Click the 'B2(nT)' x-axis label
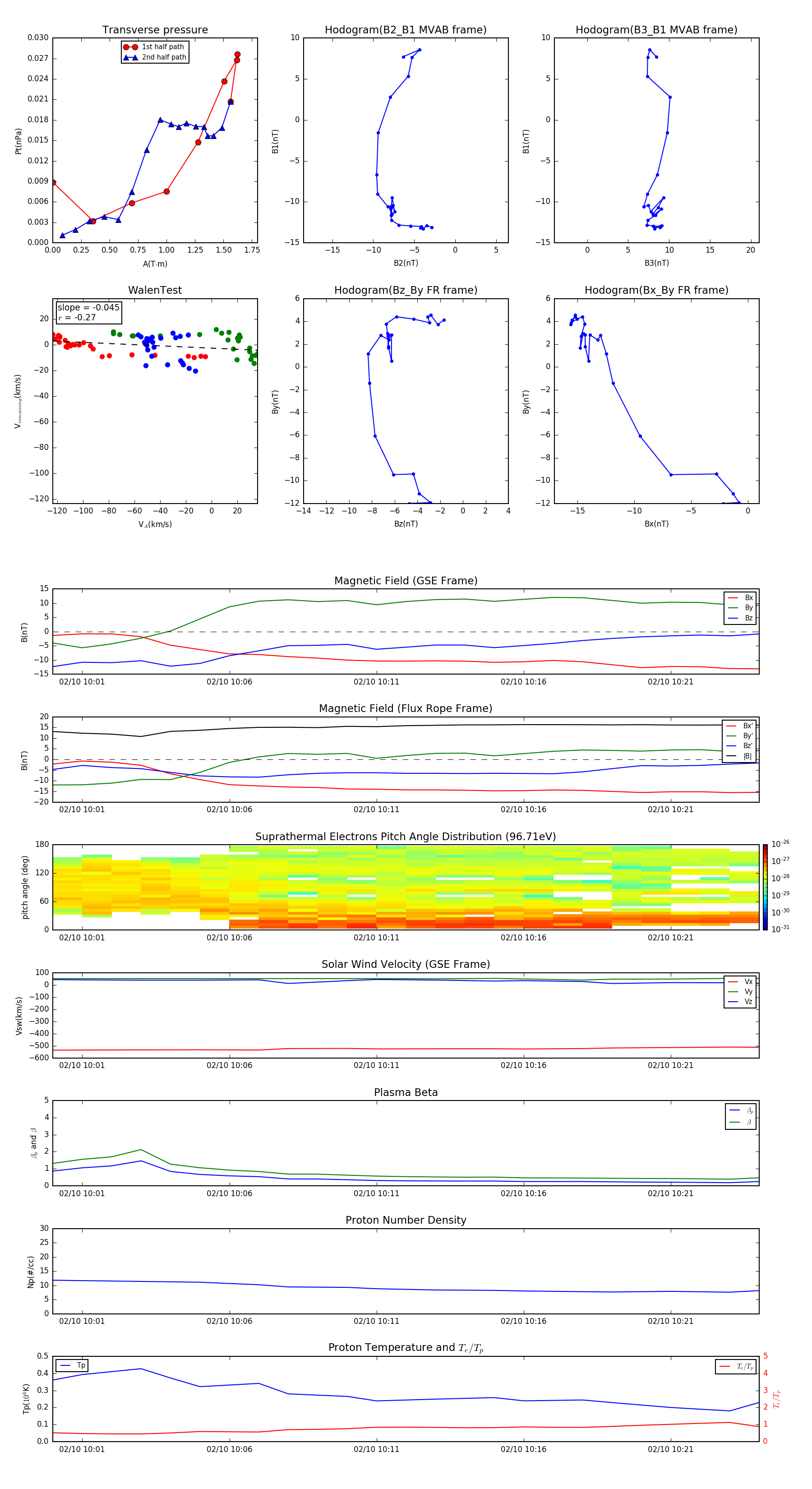Screen dimensions: 812x1489 click(406, 263)
